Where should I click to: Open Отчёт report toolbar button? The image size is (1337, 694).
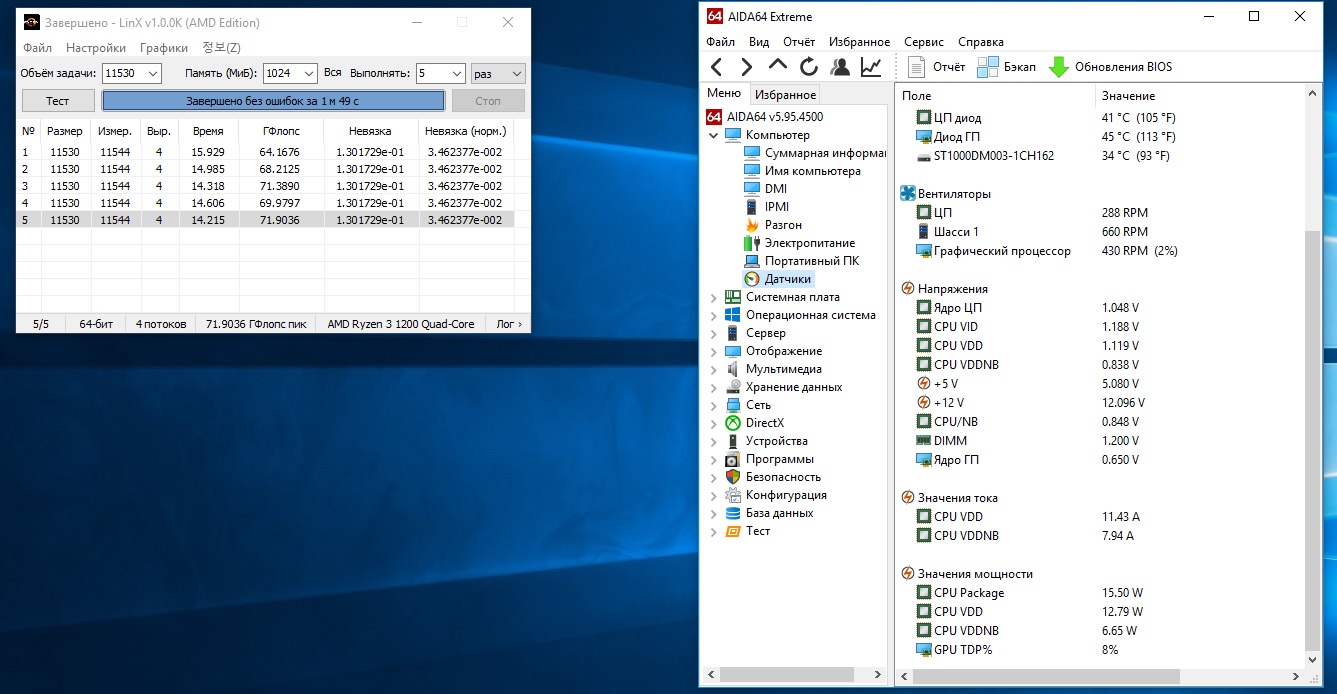pyautogui.click(x=936, y=67)
